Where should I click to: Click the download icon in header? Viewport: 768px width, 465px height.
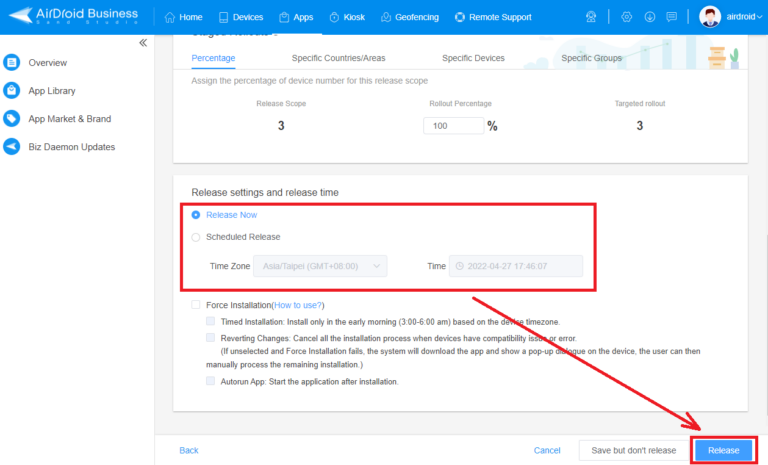tap(649, 17)
